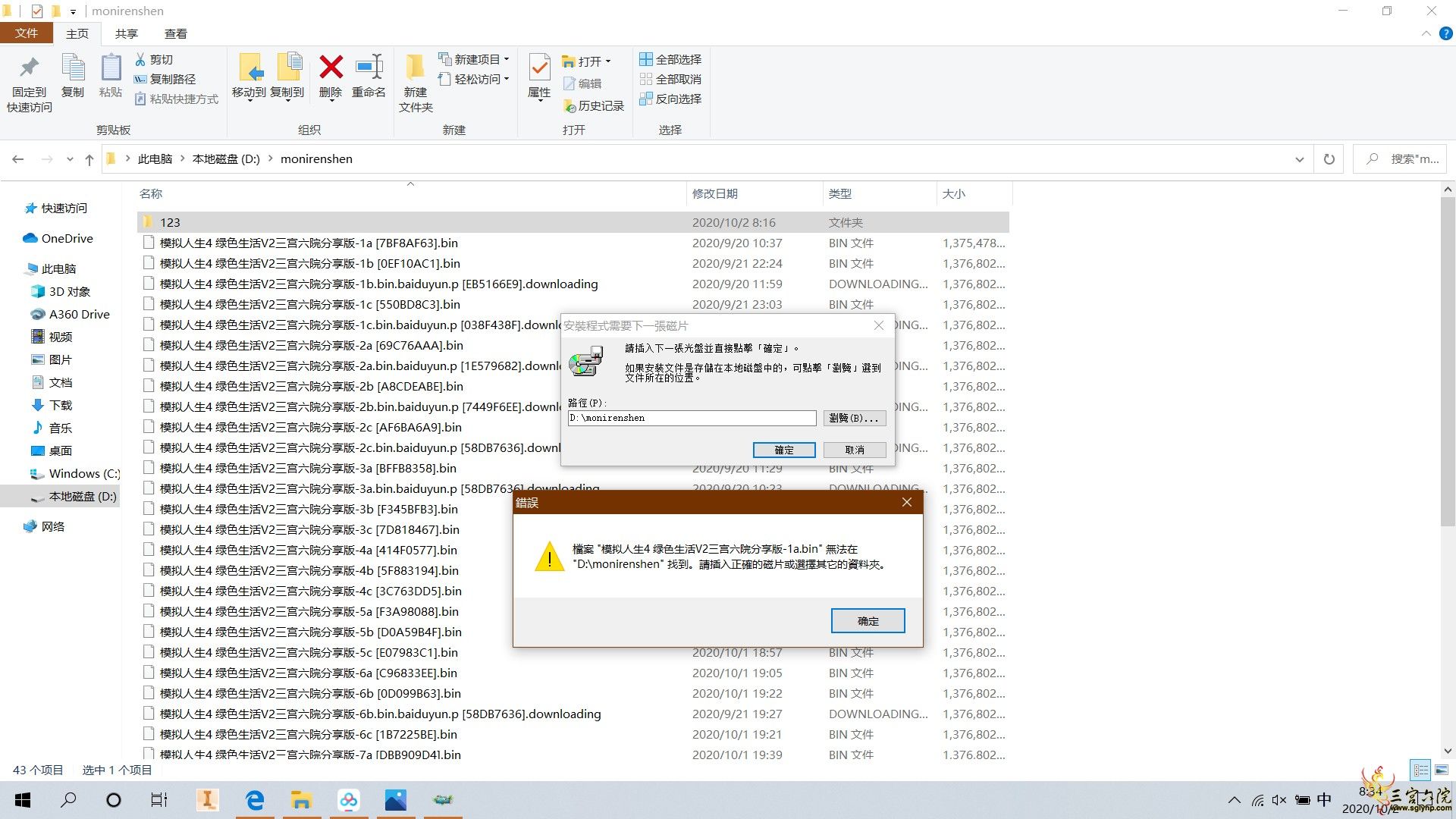Viewport: 1456px width, 819px height.
Task: Click the Paste (粘贴) ribbon icon
Action: (x=111, y=76)
